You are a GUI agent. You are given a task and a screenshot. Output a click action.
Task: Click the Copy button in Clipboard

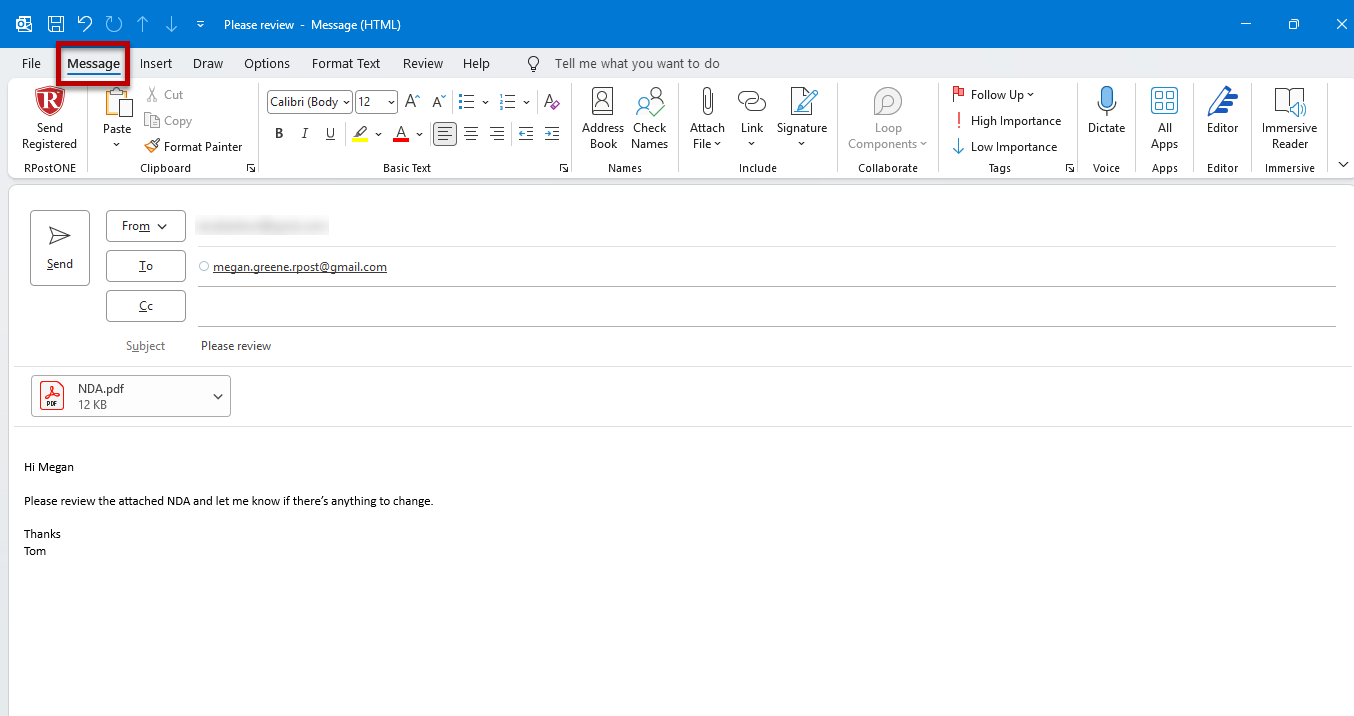click(168, 120)
